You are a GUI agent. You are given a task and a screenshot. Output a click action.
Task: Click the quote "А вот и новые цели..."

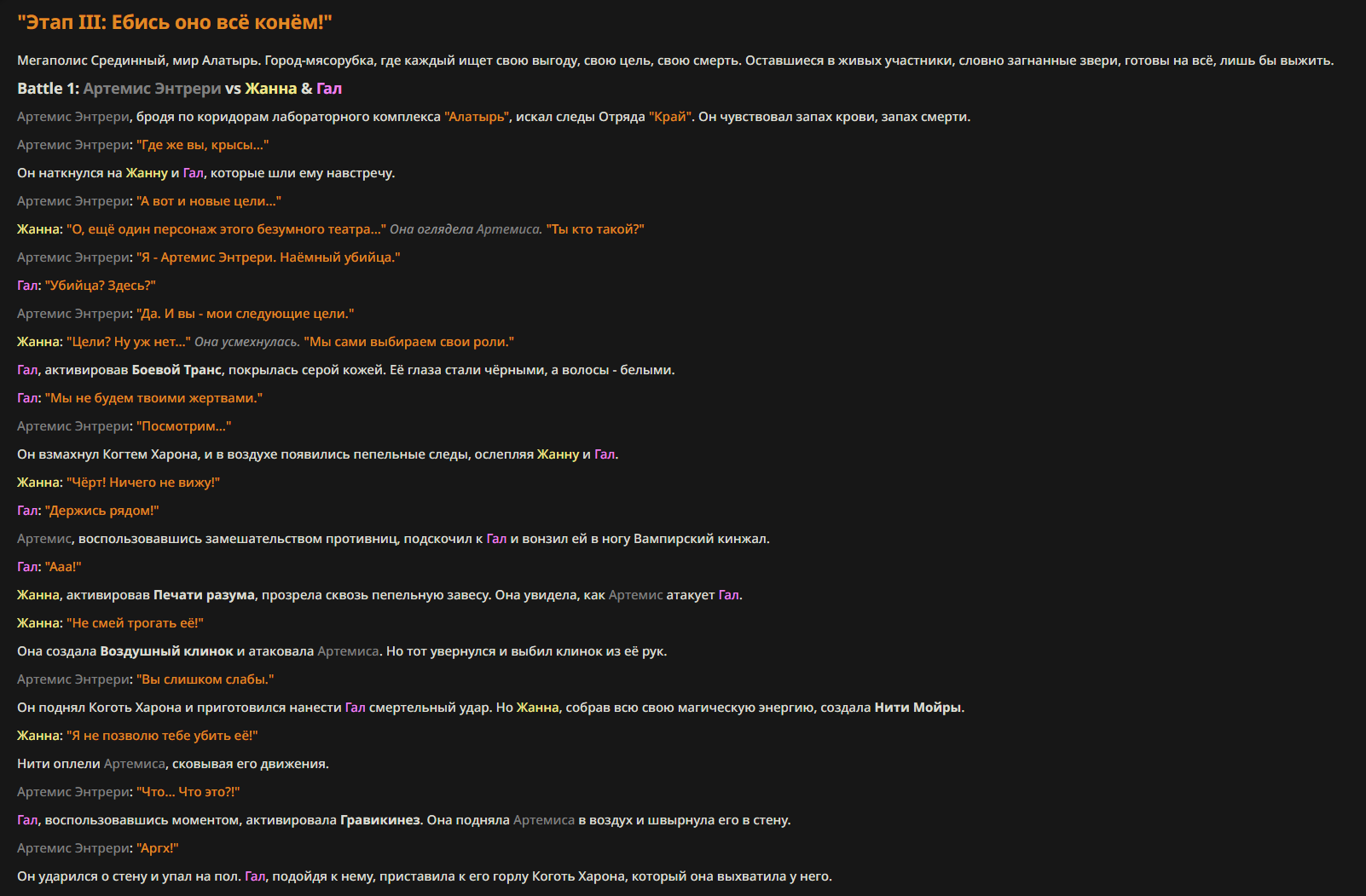(209, 201)
